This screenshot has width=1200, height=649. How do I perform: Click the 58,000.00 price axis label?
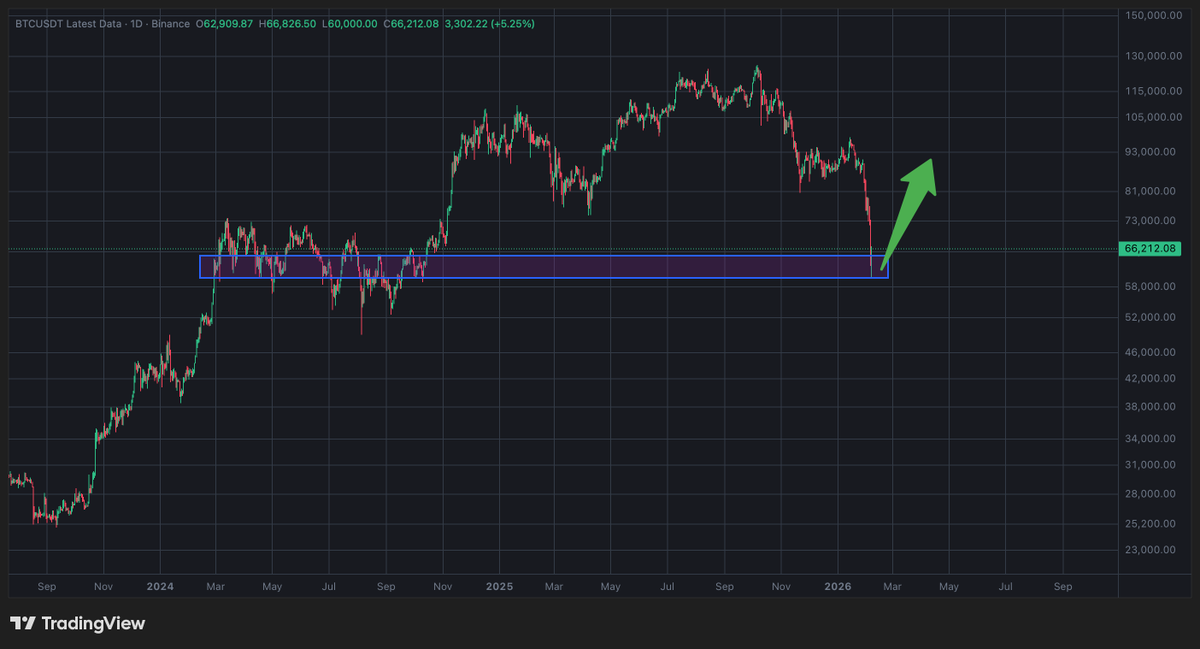[x=1150, y=287]
